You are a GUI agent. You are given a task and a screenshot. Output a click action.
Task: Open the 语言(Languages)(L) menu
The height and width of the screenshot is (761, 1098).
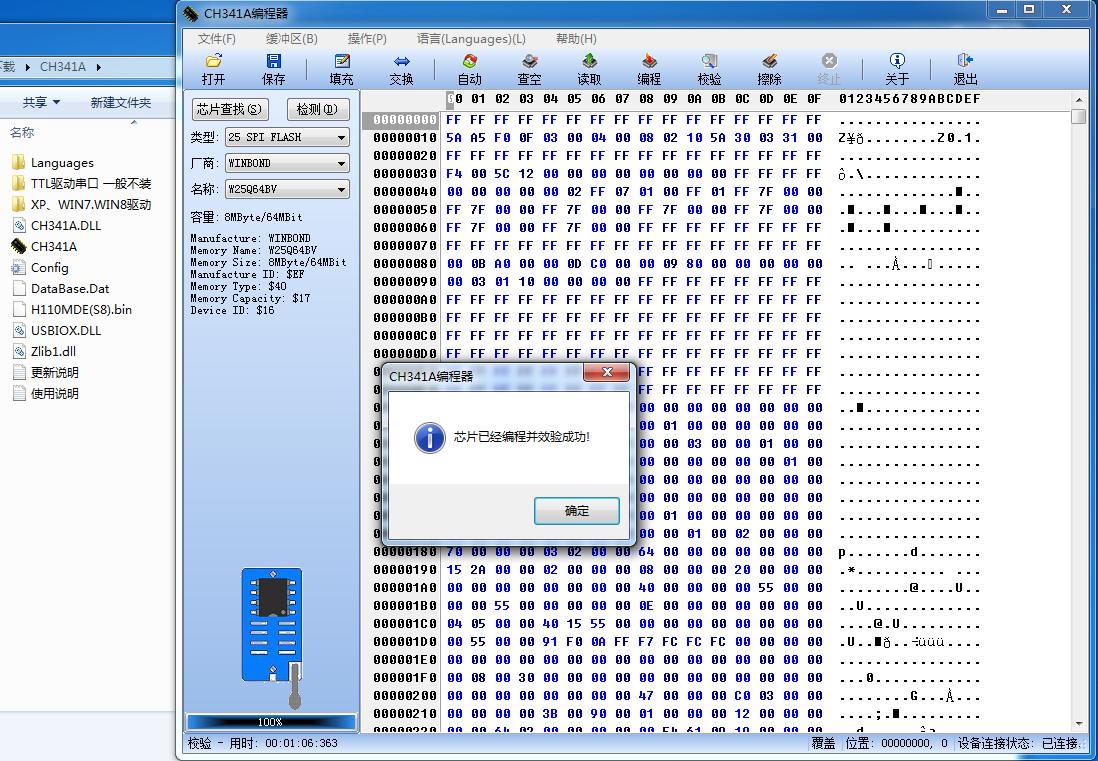click(x=471, y=39)
